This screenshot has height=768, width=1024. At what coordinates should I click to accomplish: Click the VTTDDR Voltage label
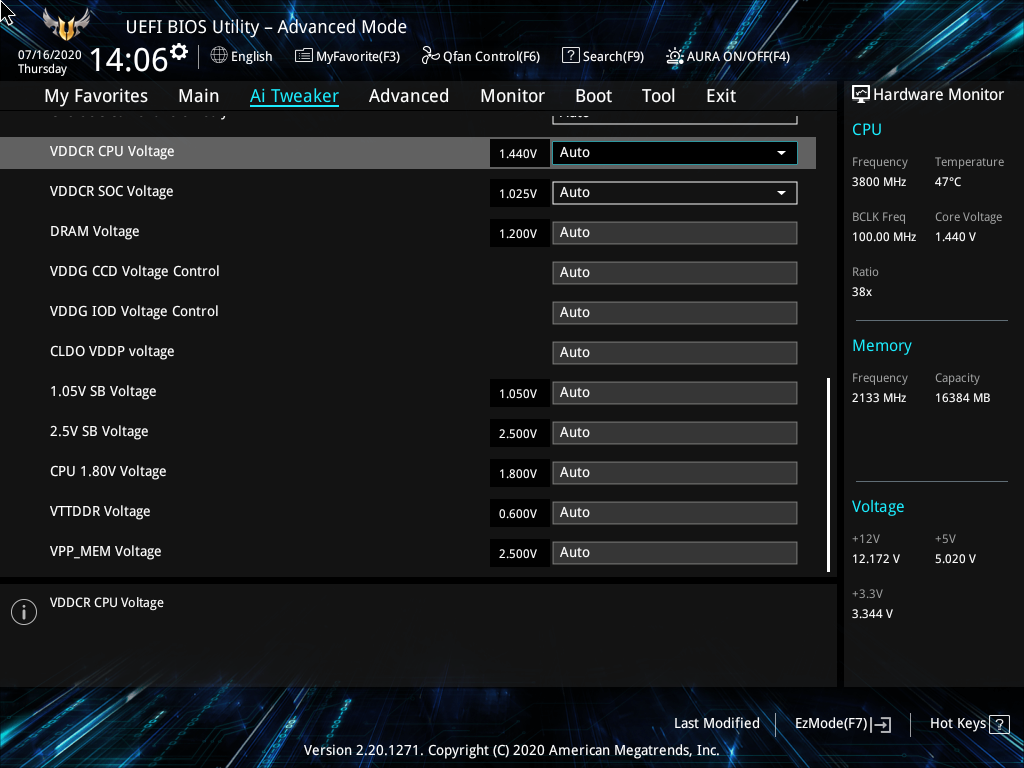100,511
